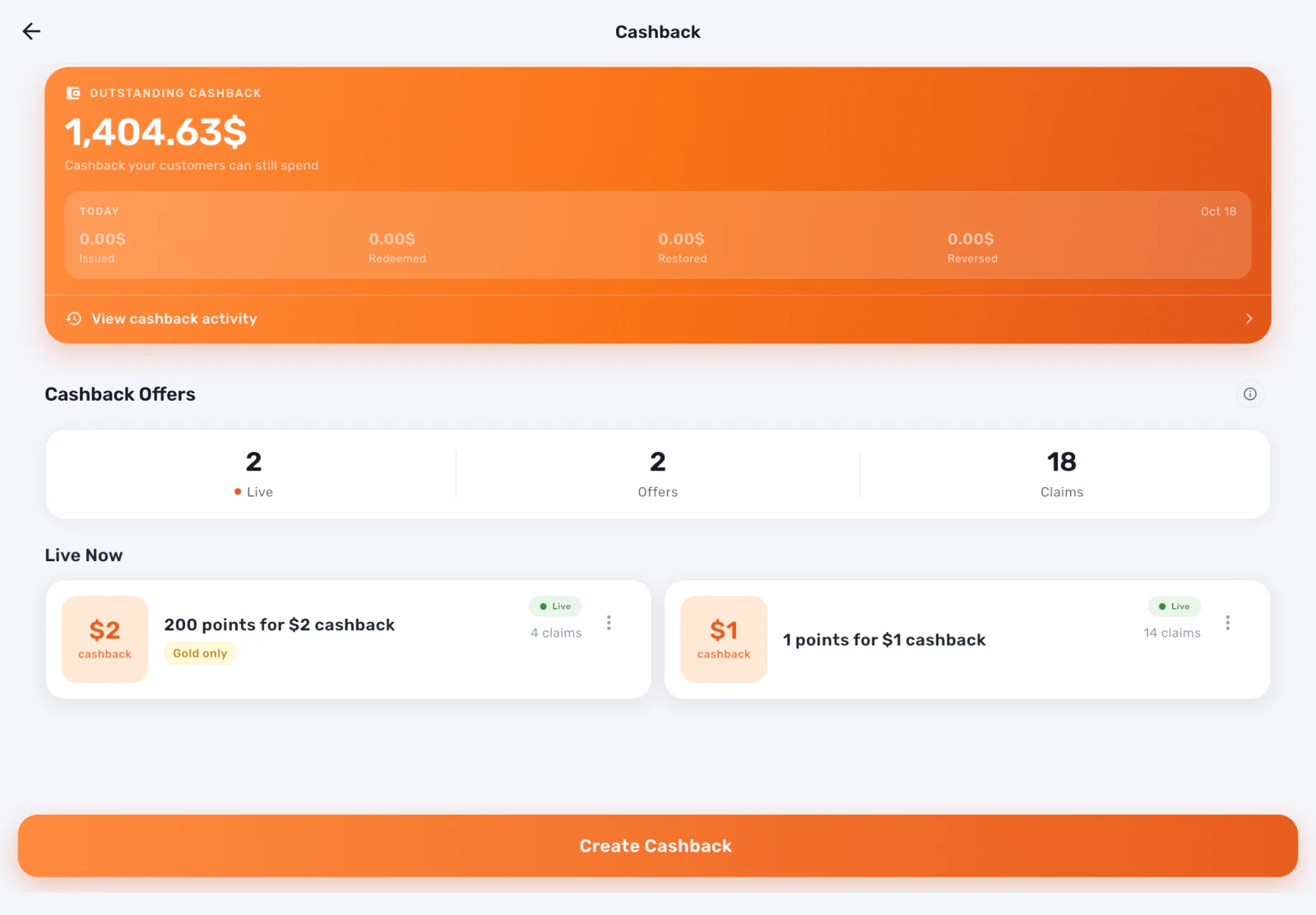Go back using the arrow icon
Image resolution: width=1316 pixels, height=915 pixels.
point(31,31)
